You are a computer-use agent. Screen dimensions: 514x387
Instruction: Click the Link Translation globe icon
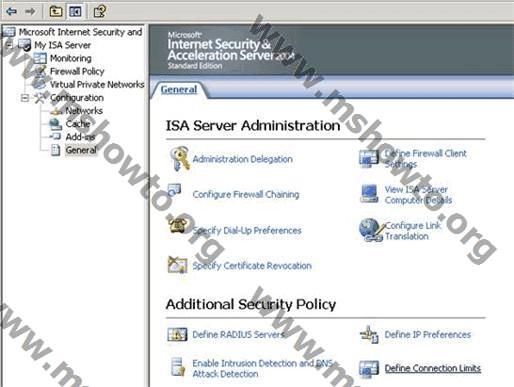371,230
